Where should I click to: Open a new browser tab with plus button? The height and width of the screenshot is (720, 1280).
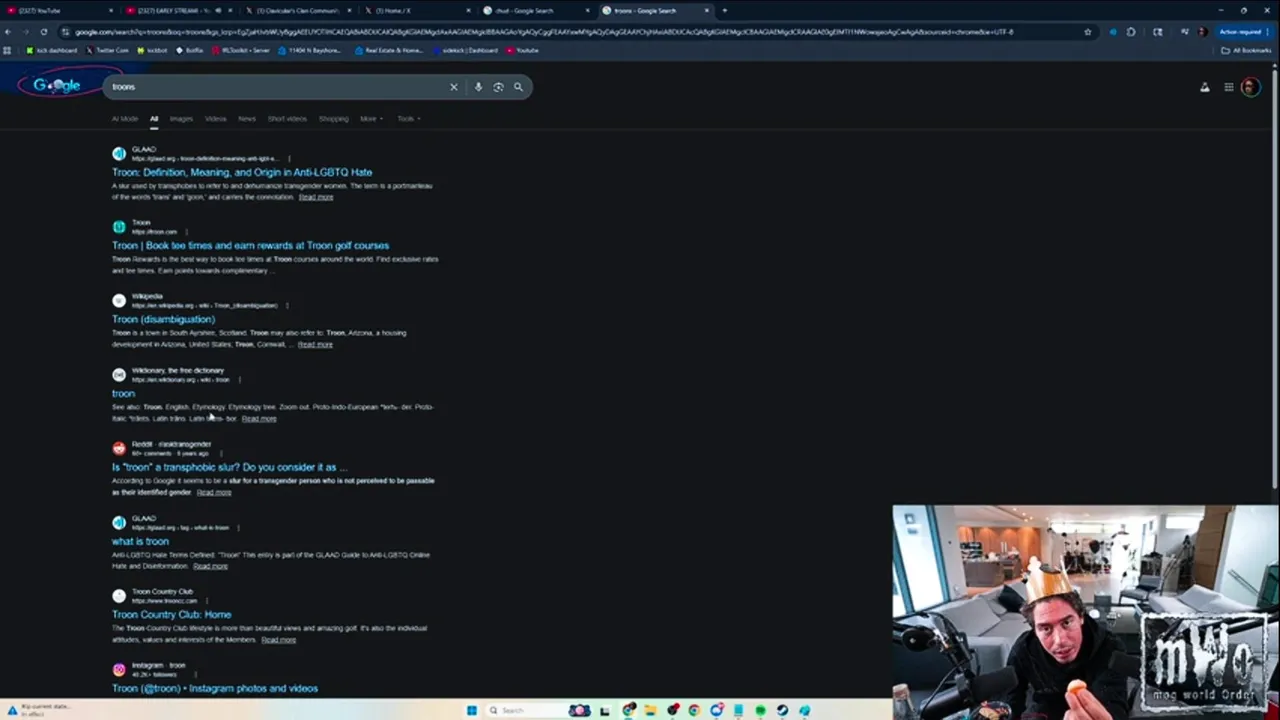click(724, 10)
